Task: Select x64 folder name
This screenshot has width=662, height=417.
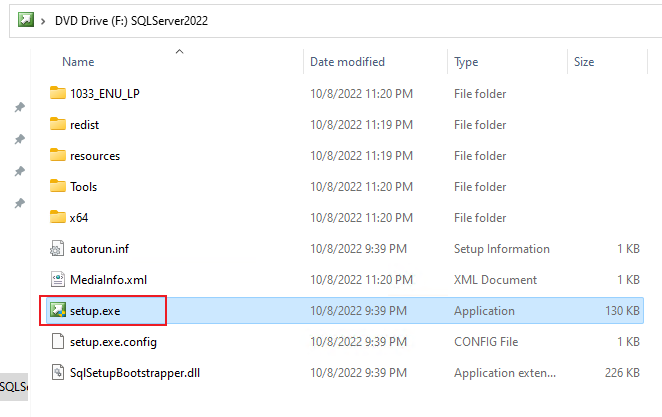Action: pos(79,218)
